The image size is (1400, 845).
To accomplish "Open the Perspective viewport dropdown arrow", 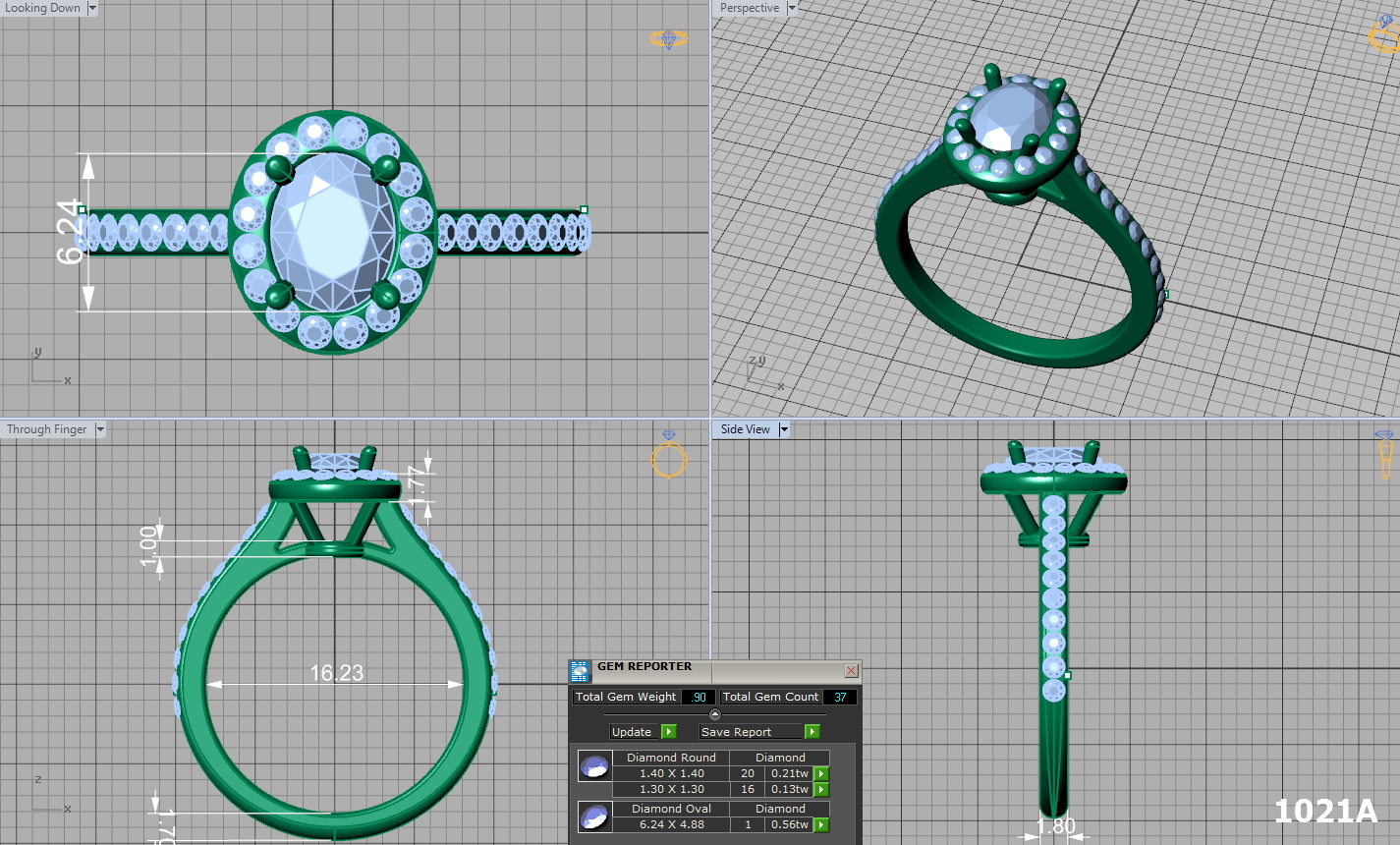I will click(x=792, y=8).
